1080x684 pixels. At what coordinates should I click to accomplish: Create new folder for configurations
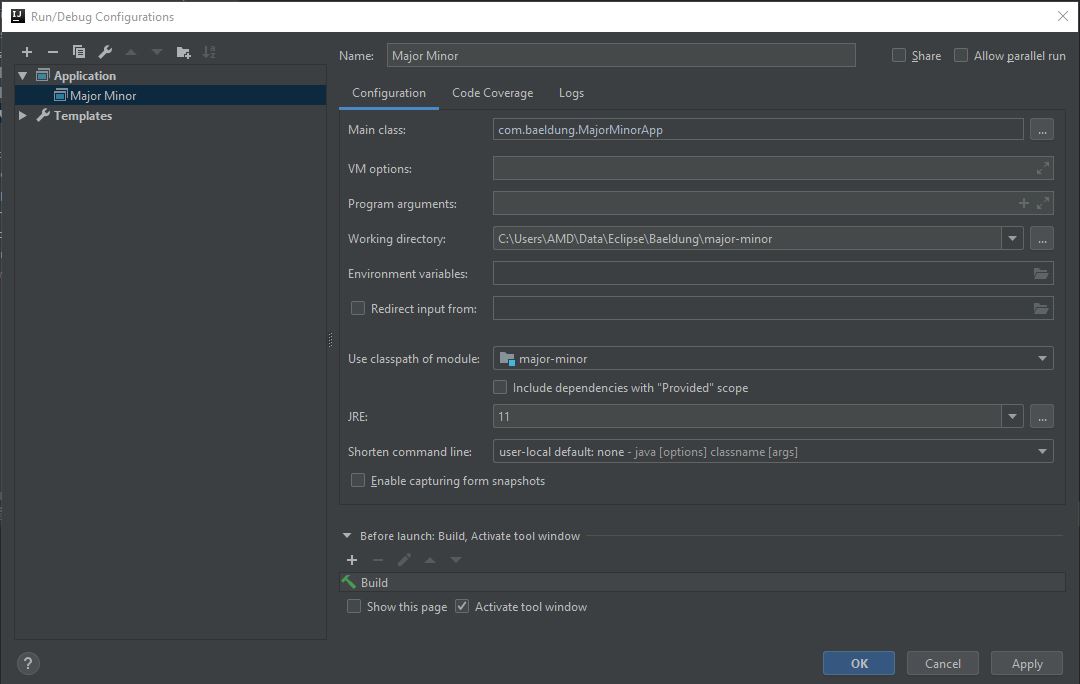(x=183, y=52)
